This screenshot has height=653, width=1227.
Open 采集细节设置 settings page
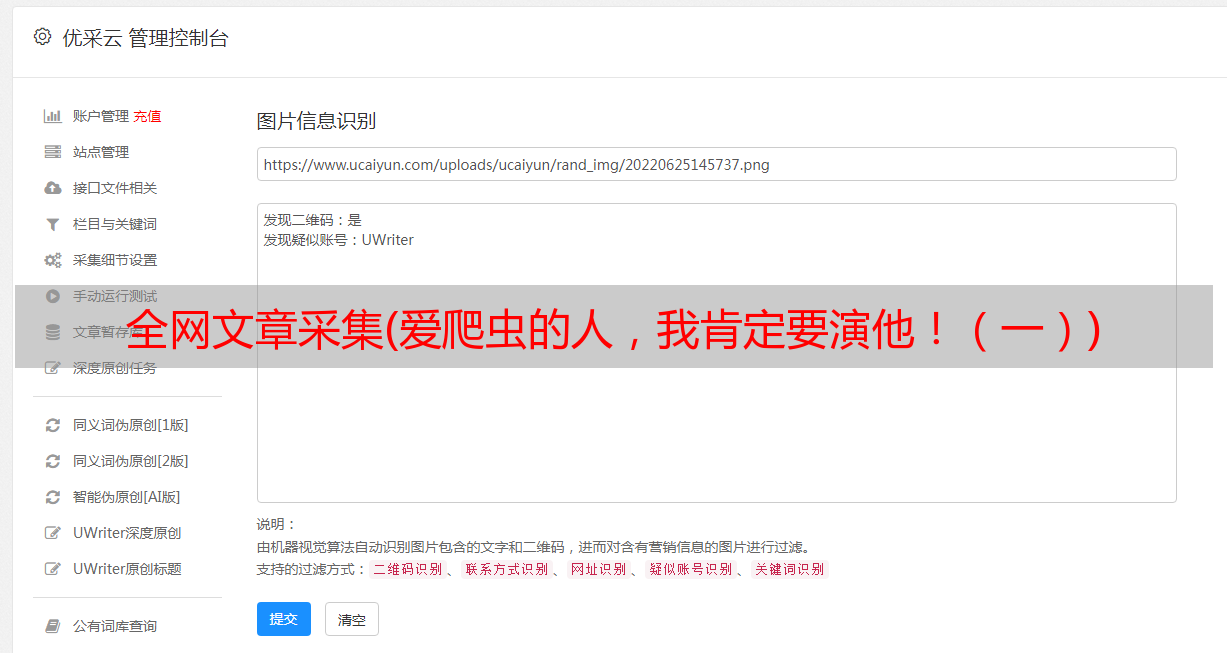pyautogui.click(x=115, y=260)
